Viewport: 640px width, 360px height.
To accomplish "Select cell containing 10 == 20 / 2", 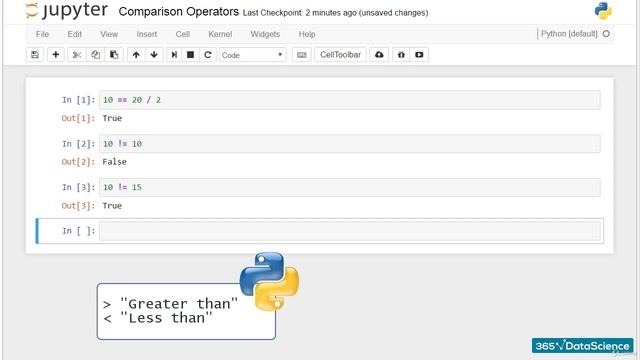I will click(x=350, y=100).
